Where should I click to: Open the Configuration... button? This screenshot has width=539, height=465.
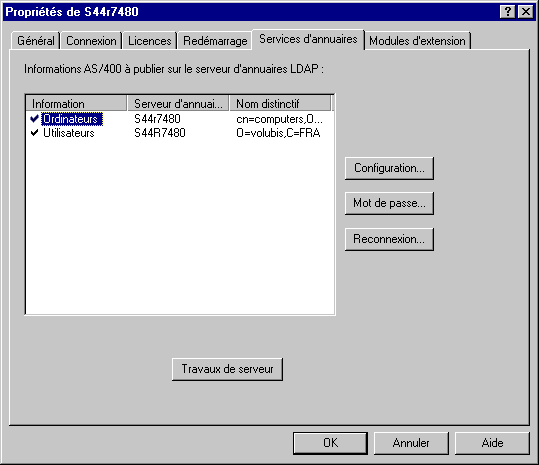coord(389,168)
